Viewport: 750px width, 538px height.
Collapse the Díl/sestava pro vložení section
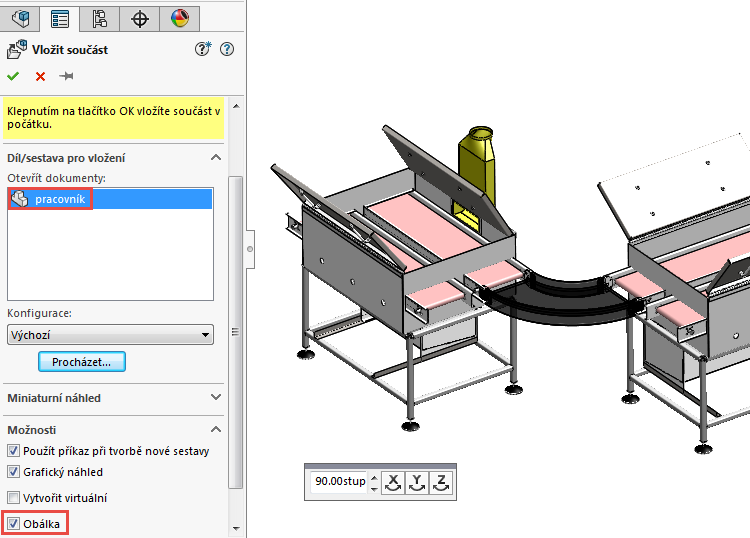point(216,157)
